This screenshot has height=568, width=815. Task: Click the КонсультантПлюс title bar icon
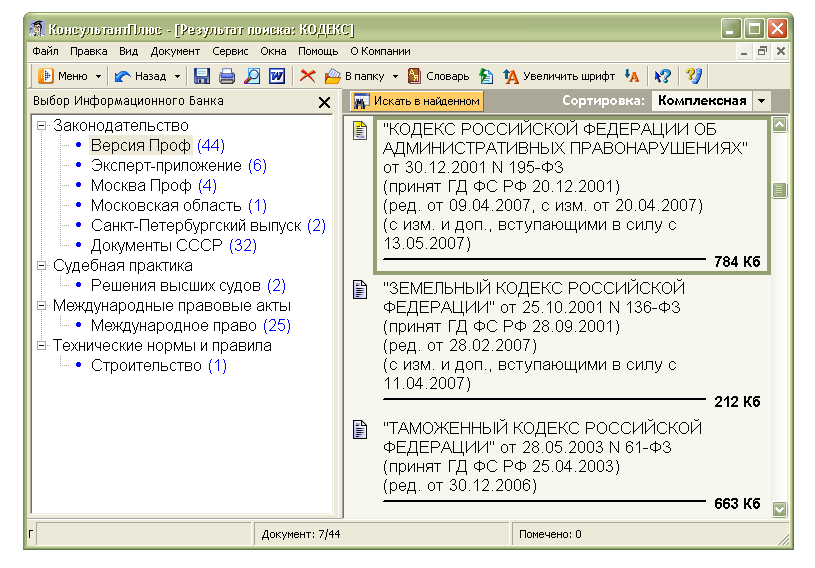pos(37,29)
